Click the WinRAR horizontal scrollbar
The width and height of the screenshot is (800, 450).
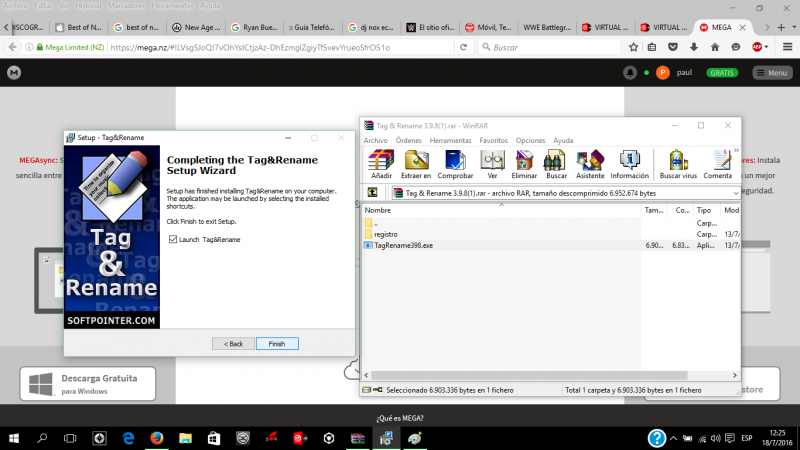tap(528, 375)
